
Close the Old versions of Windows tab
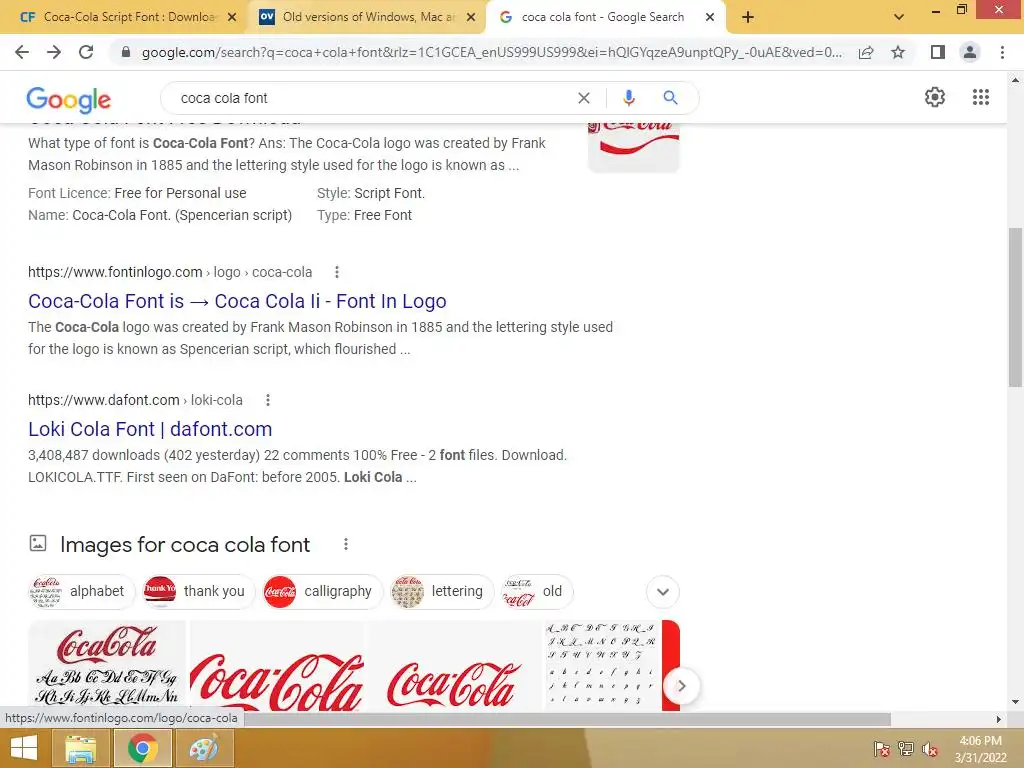coord(471,18)
